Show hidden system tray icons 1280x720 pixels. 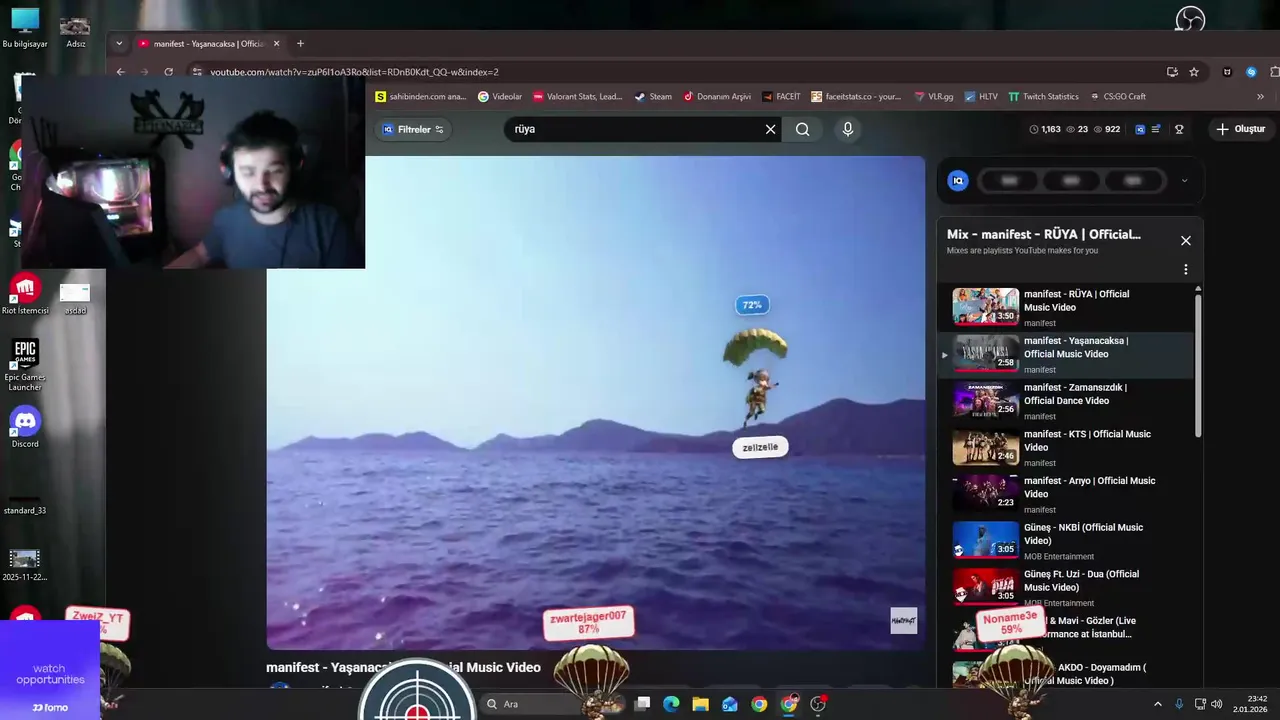click(1158, 704)
